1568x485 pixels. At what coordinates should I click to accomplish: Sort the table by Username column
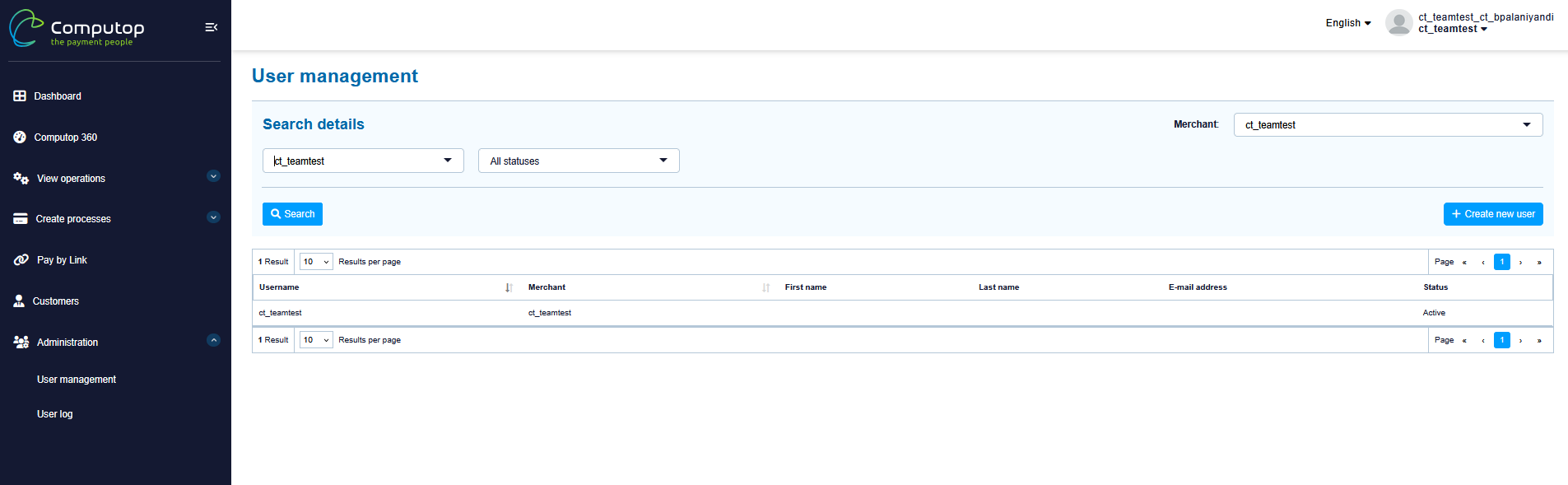pyautogui.click(x=509, y=287)
